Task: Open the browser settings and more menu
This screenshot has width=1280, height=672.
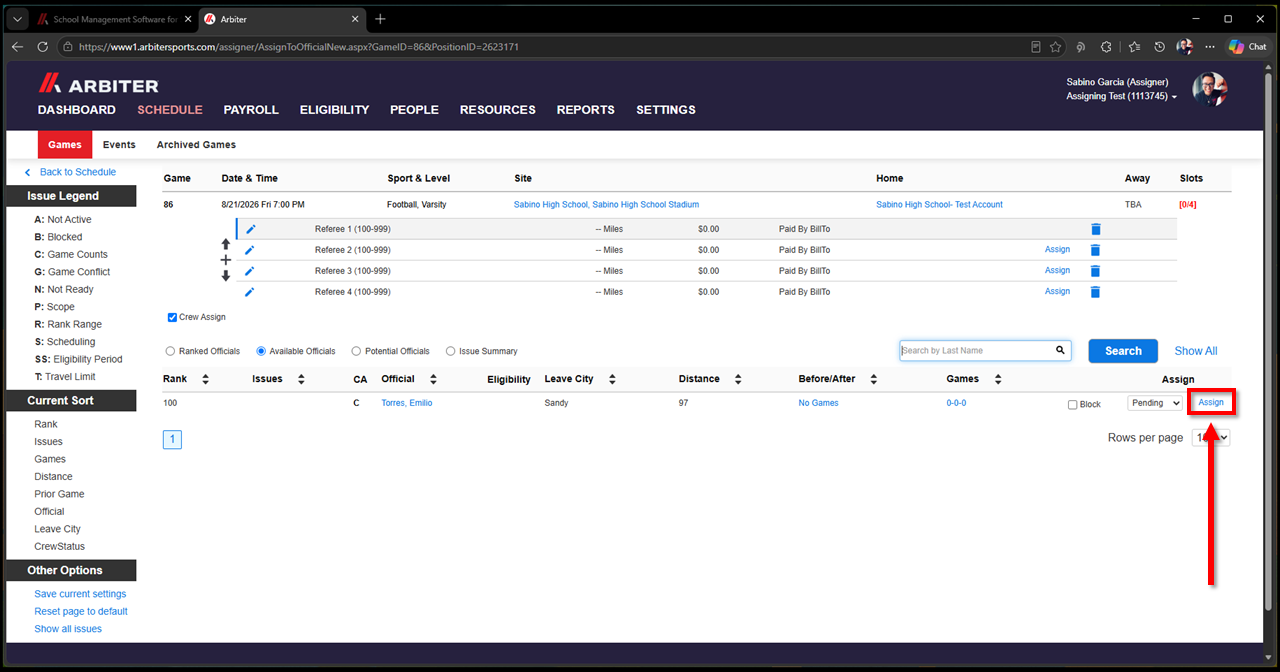Action: pos(1210,47)
